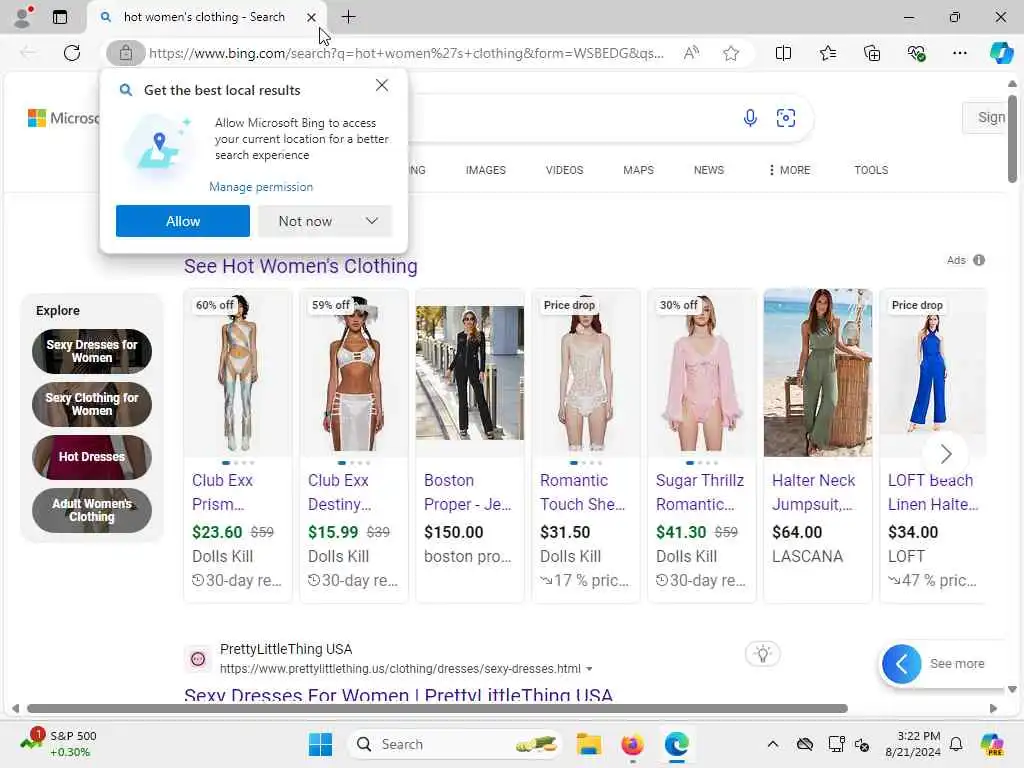The height and width of the screenshot is (768, 1024).
Task: Open Romantic Touch Sheer product link
Action: click(582, 492)
